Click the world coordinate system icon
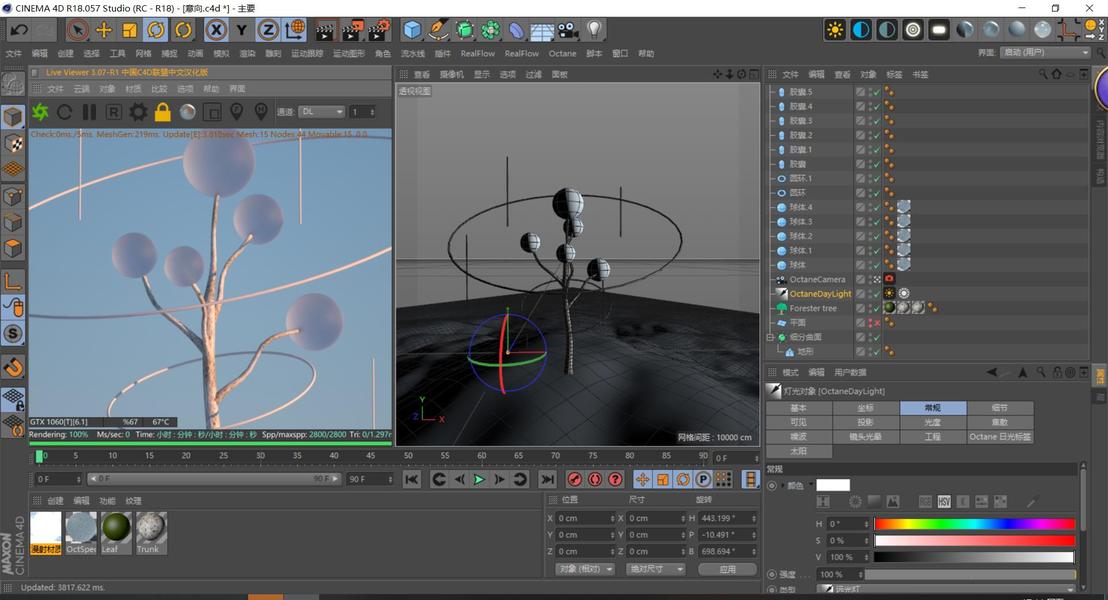The height and width of the screenshot is (600, 1108). click(x=295, y=30)
